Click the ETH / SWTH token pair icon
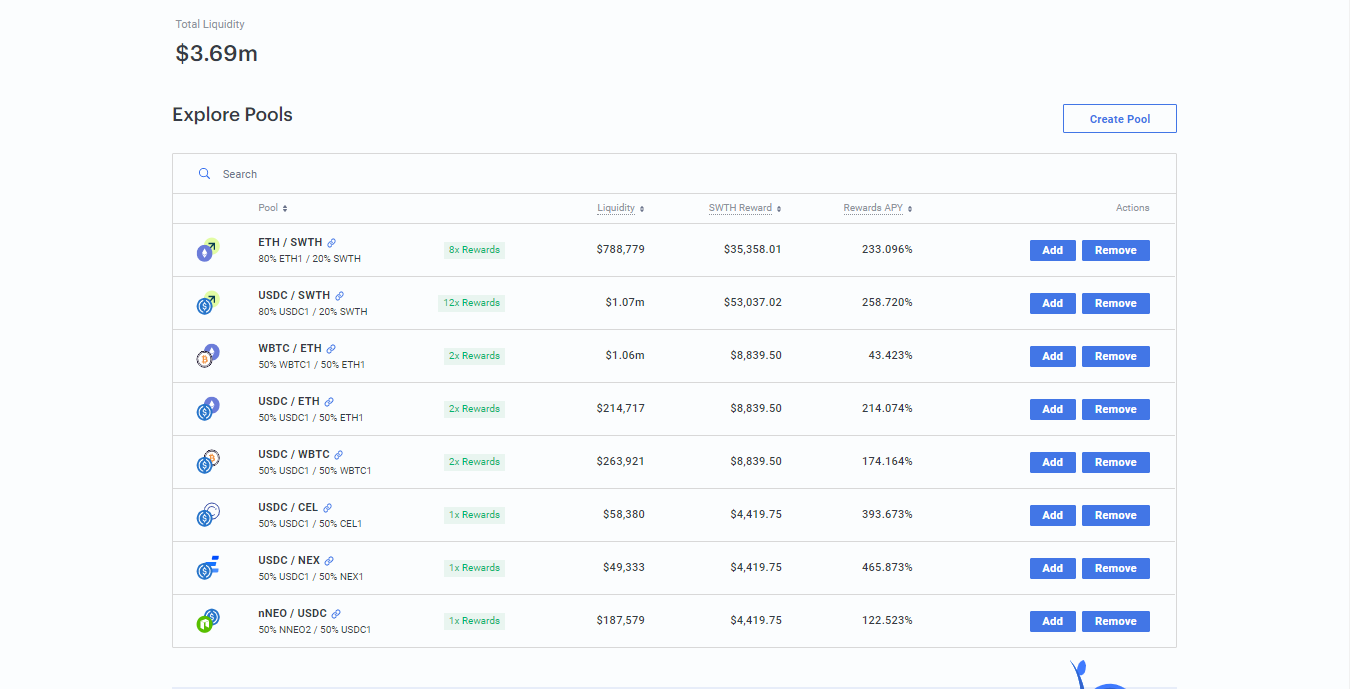1350x689 pixels. tap(207, 250)
